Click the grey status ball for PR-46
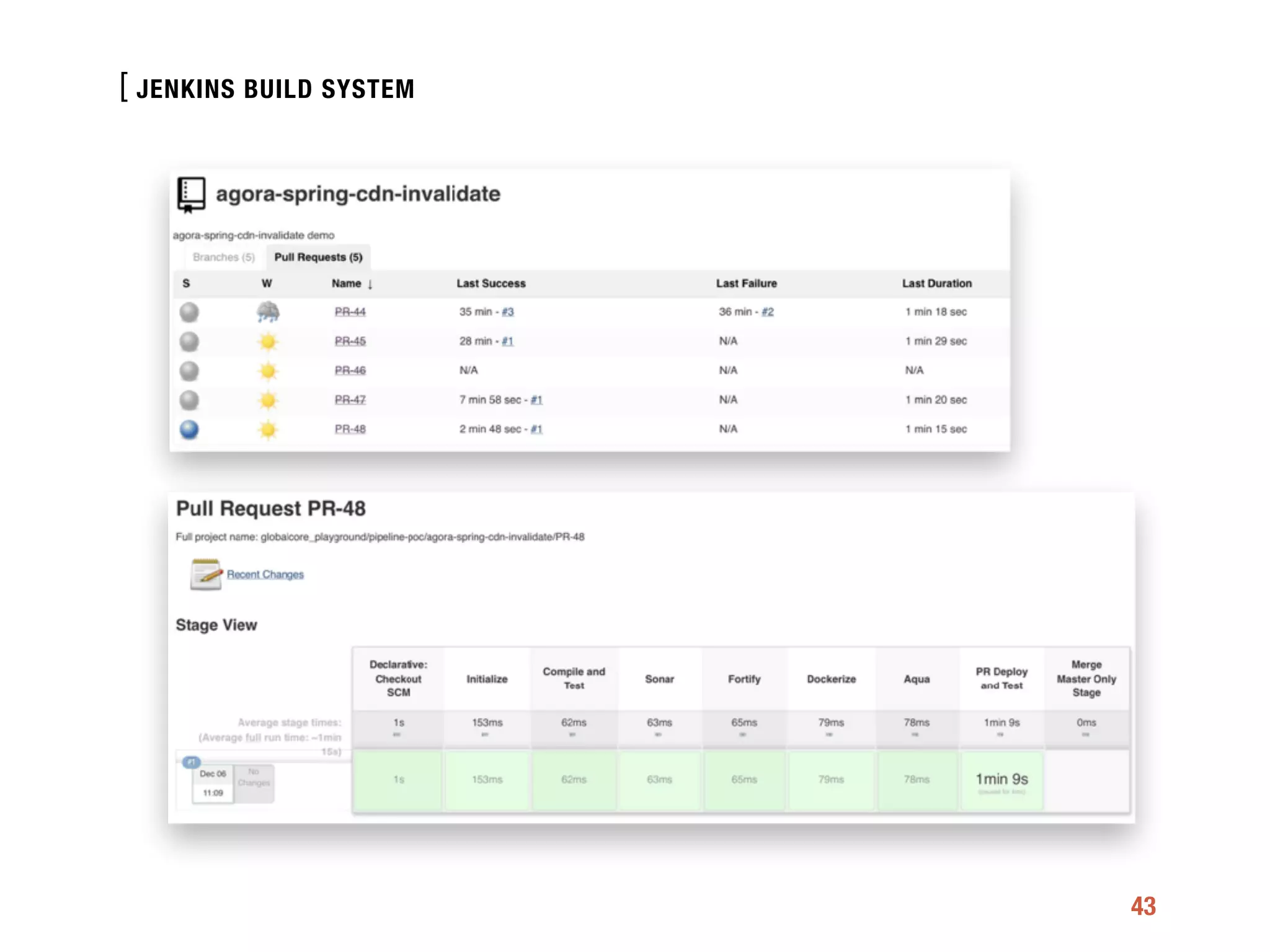The width and height of the screenshot is (1270, 952). pyautogui.click(x=189, y=371)
